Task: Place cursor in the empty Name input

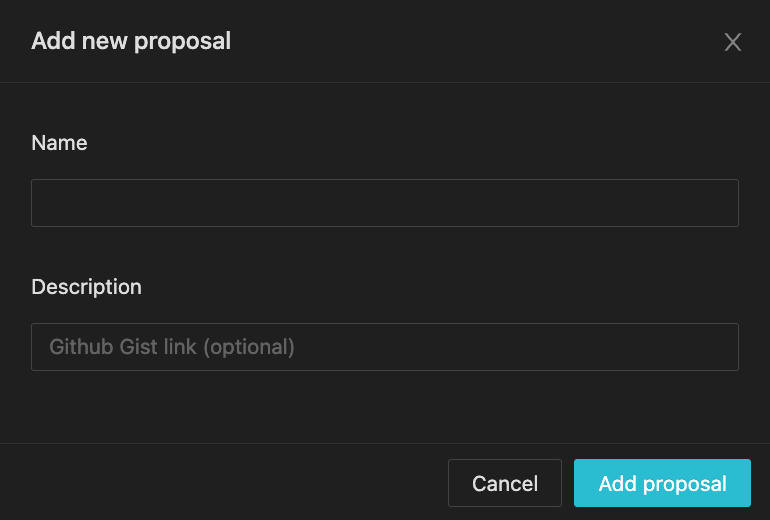Action: point(385,203)
